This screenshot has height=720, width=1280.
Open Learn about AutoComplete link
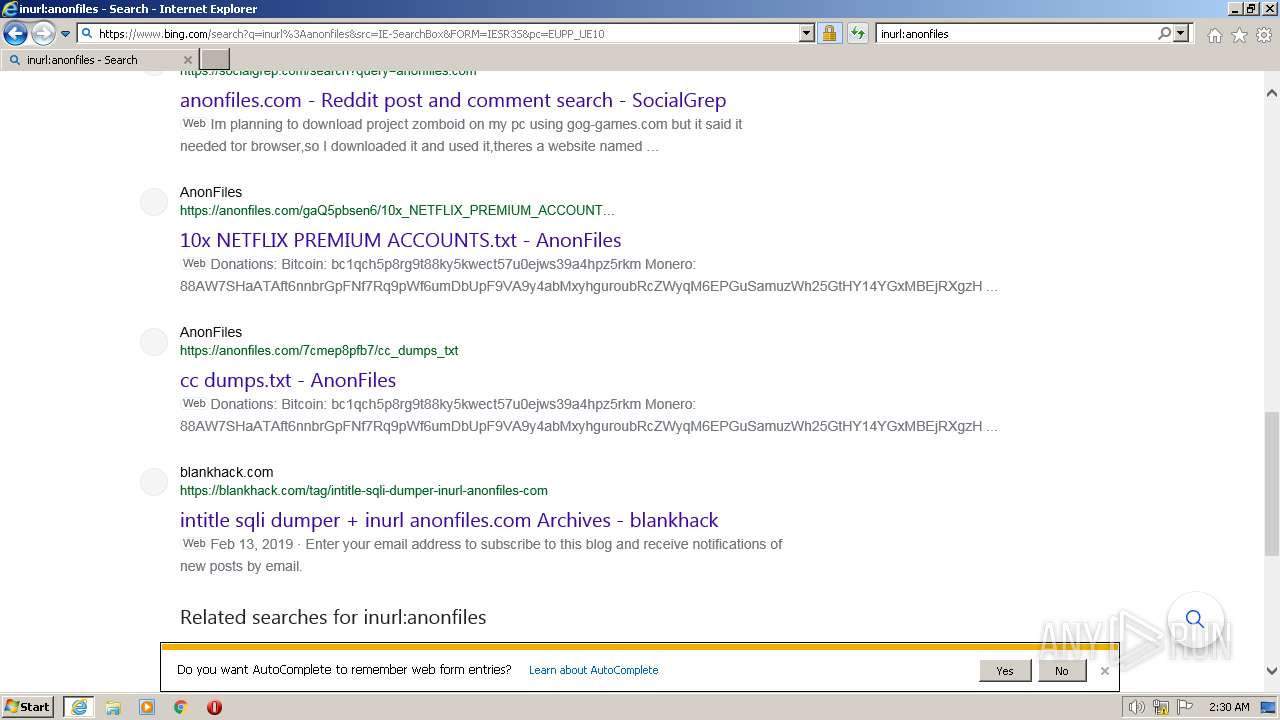pyautogui.click(x=593, y=670)
